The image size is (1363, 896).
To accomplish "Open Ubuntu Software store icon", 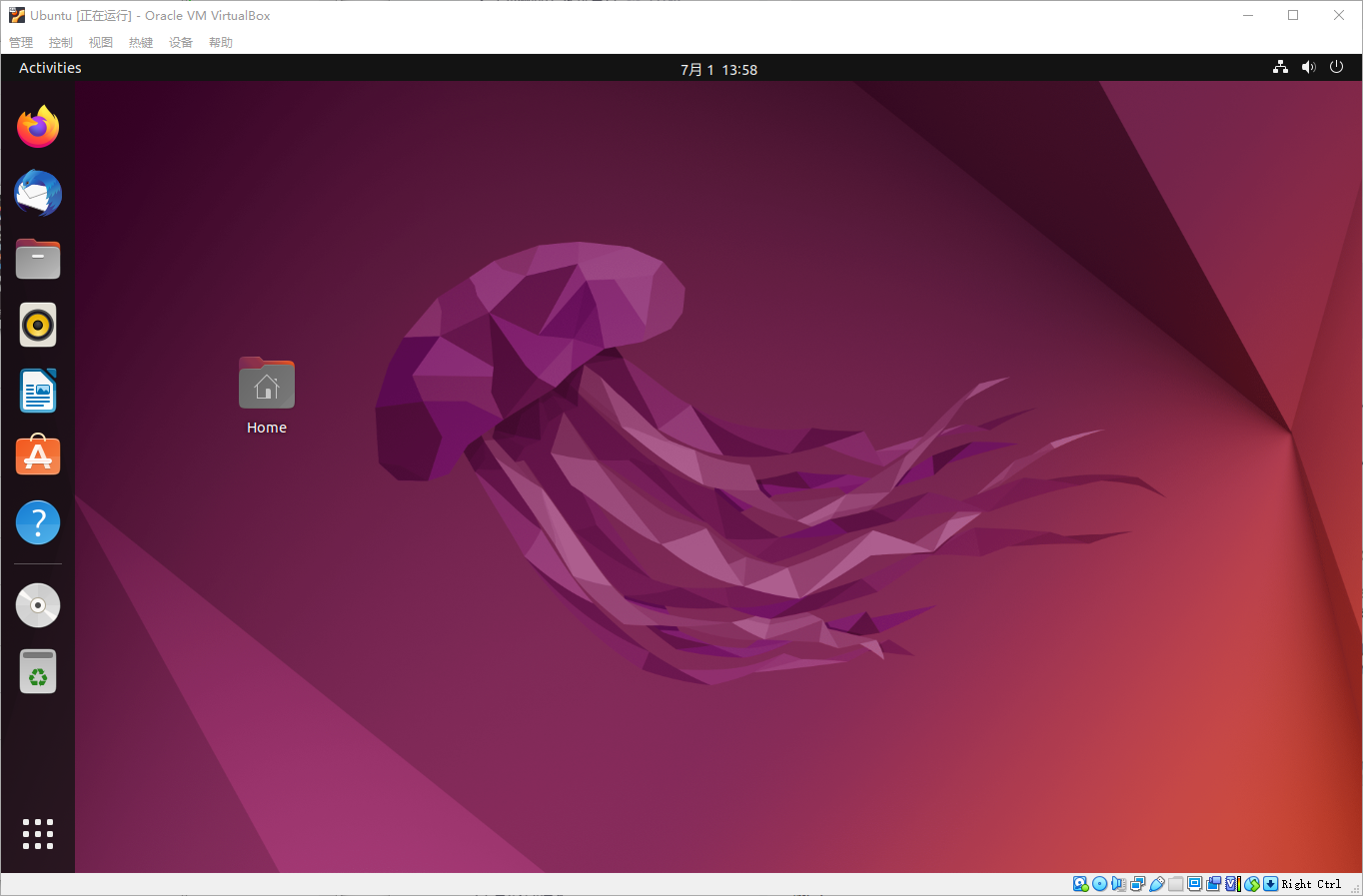I will click(38, 455).
